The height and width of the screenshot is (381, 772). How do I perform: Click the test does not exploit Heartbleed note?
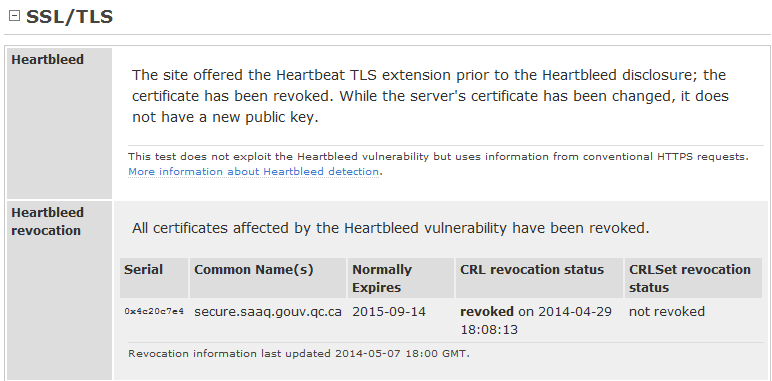coord(438,157)
